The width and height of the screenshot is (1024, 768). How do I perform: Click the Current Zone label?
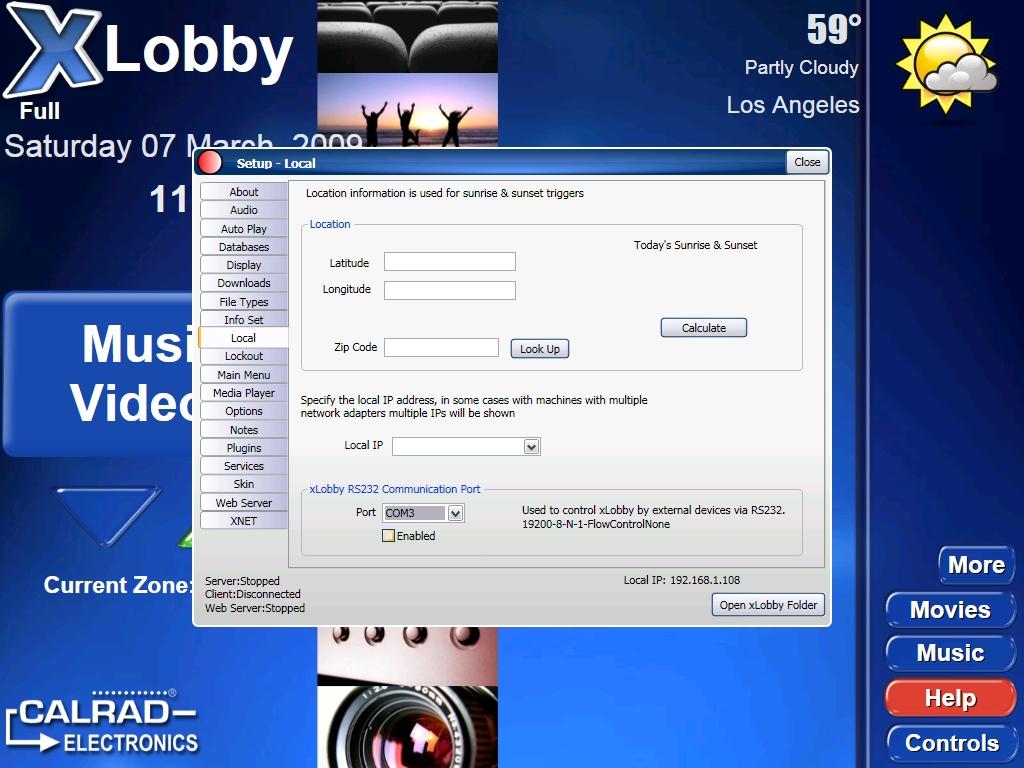pos(118,585)
